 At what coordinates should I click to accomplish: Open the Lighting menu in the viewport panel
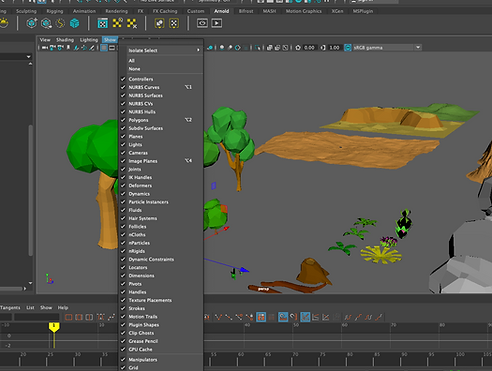pos(89,40)
